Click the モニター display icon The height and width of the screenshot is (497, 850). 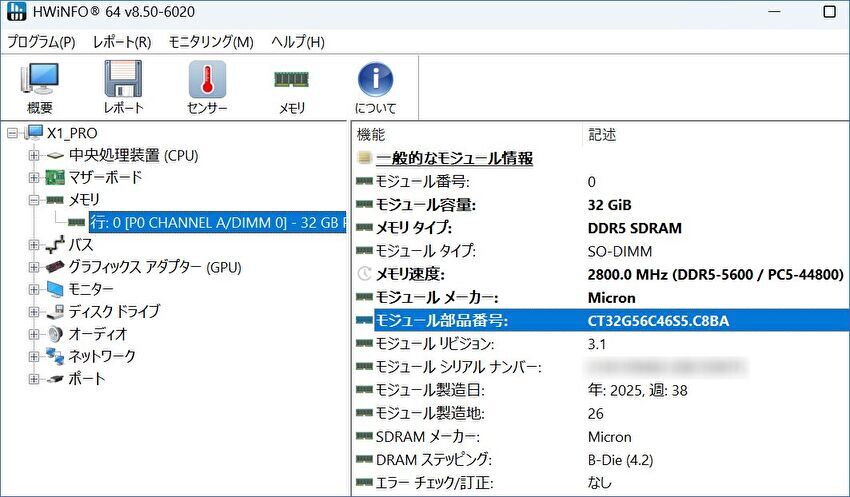point(55,289)
